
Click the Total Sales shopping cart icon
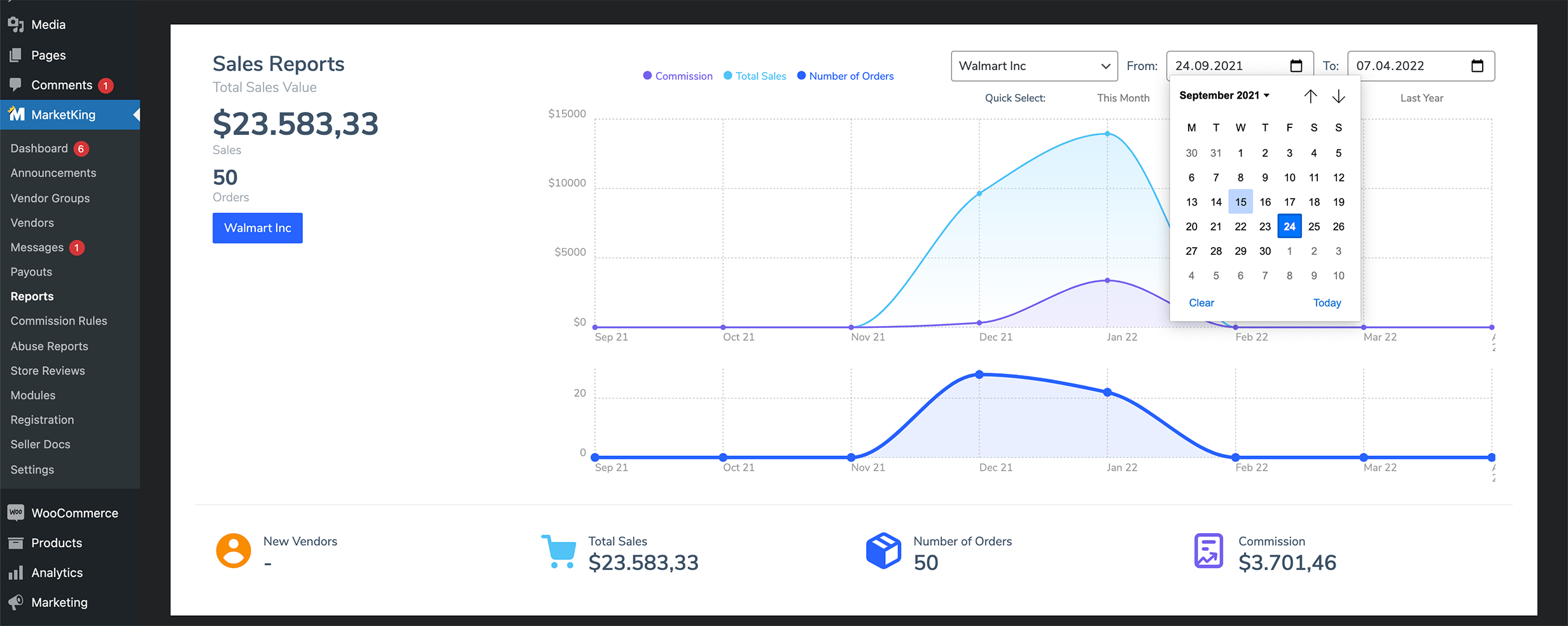(x=559, y=551)
